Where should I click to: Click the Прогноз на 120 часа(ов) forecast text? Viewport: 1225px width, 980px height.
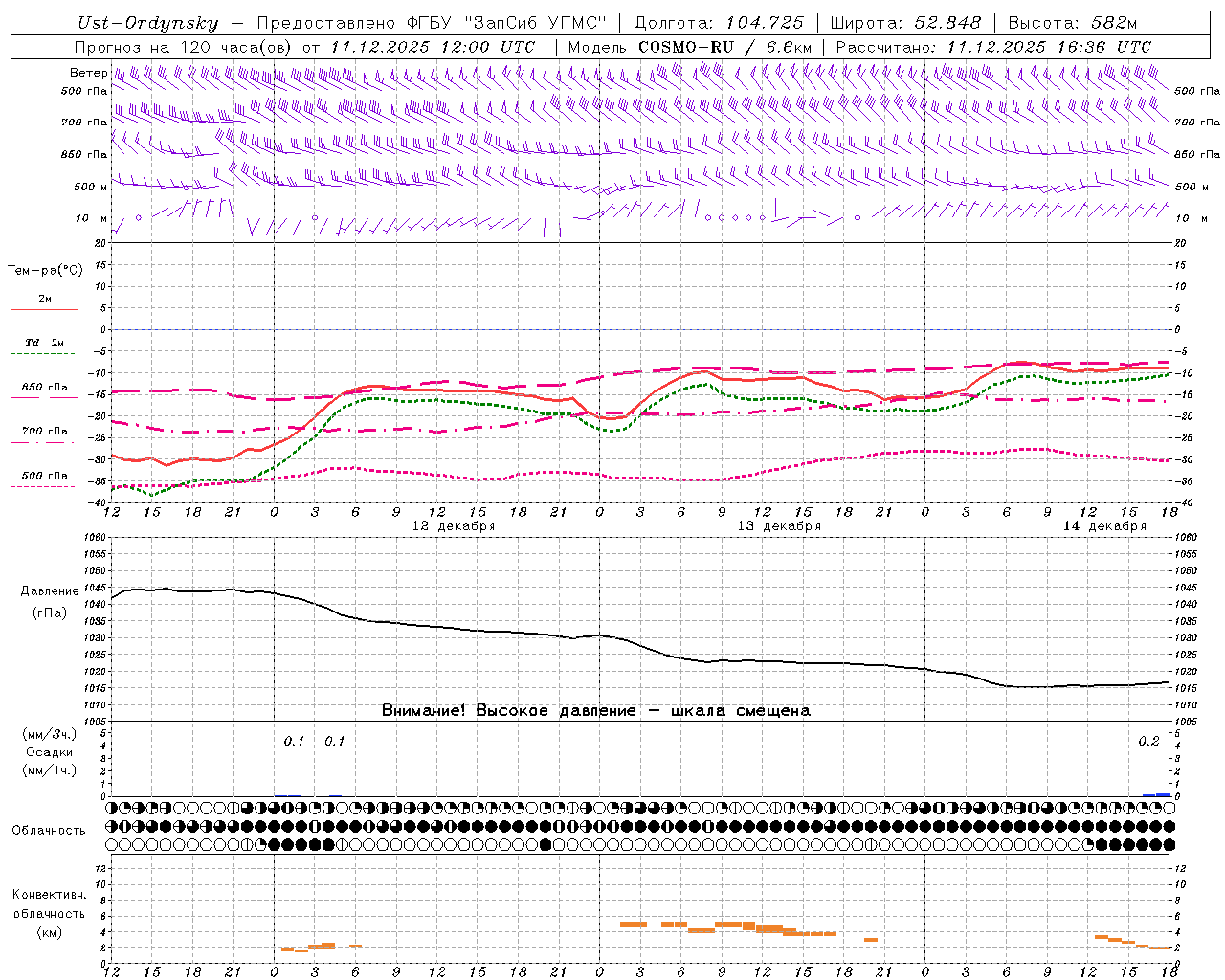click(x=185, y=47)
